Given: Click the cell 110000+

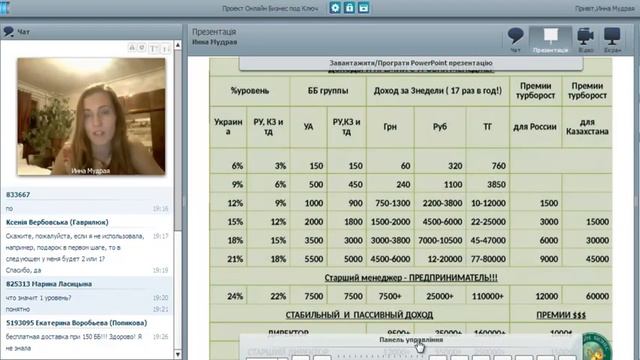Looking at the screenshot, I should pyautogui.click(x=487, y=296).
